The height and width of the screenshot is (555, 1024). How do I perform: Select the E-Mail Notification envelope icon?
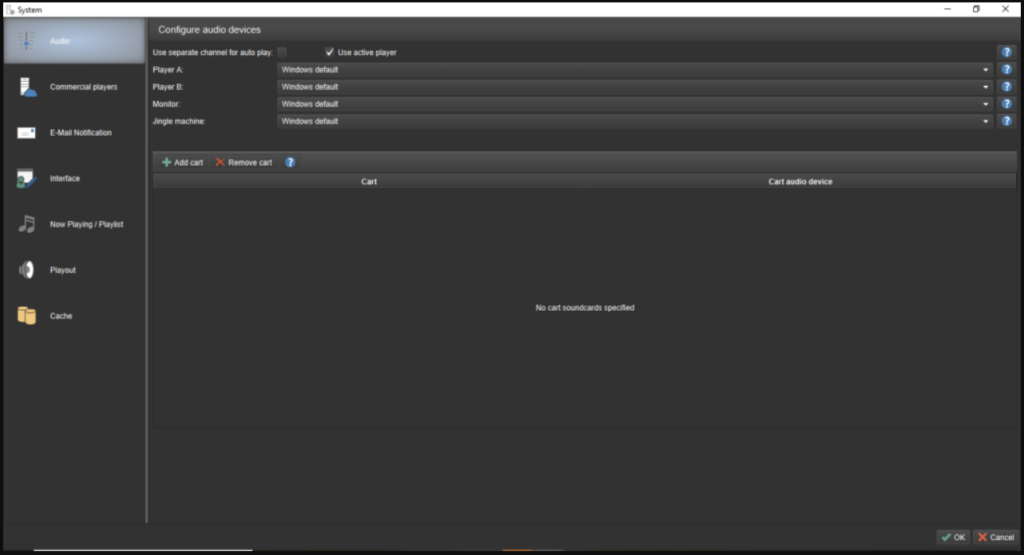(x=27, y=133)
